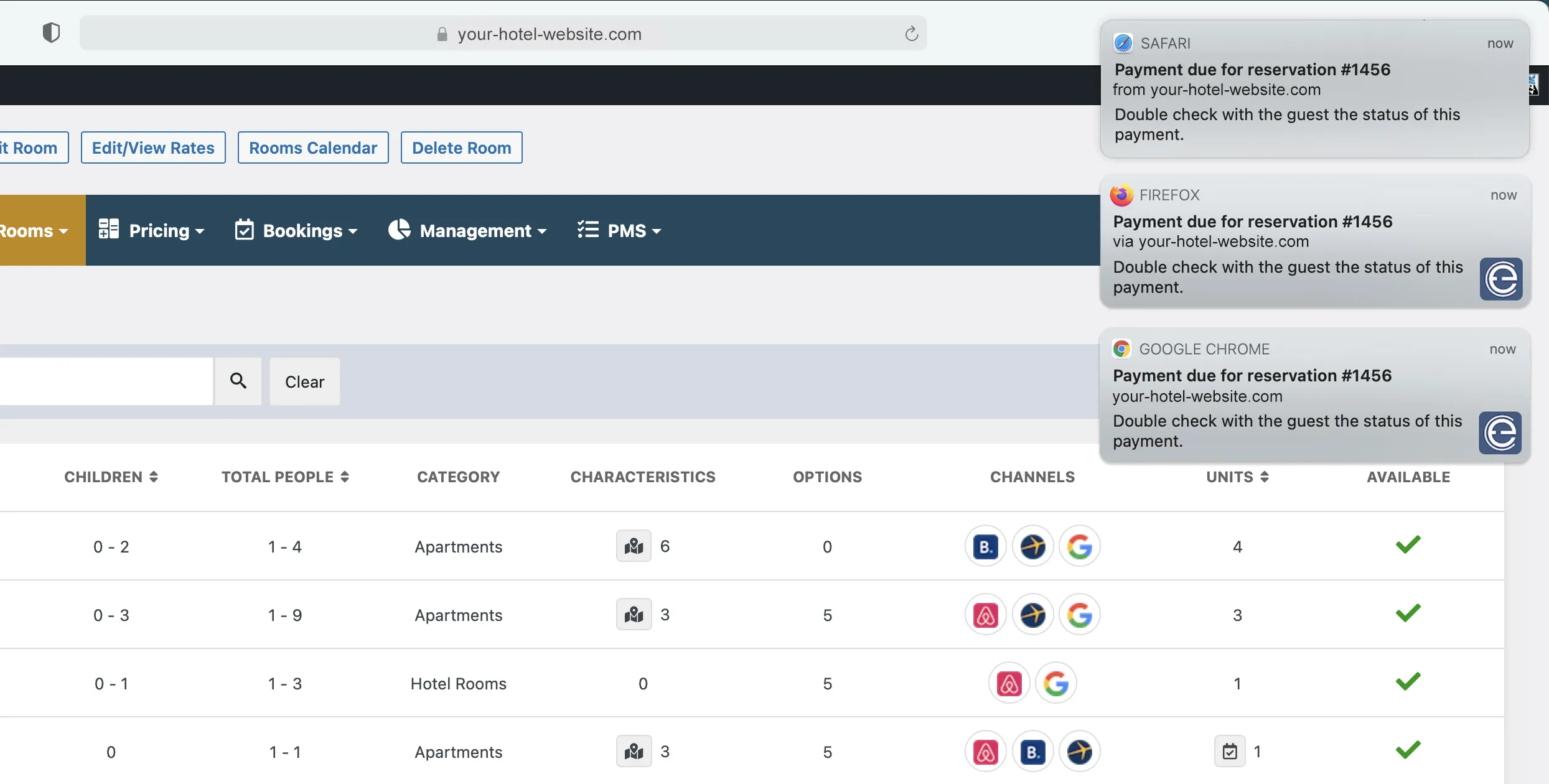1549x784 pixels.
Task: Click the Google channel icon in the second Apartments row
Action: (1080, 614)
